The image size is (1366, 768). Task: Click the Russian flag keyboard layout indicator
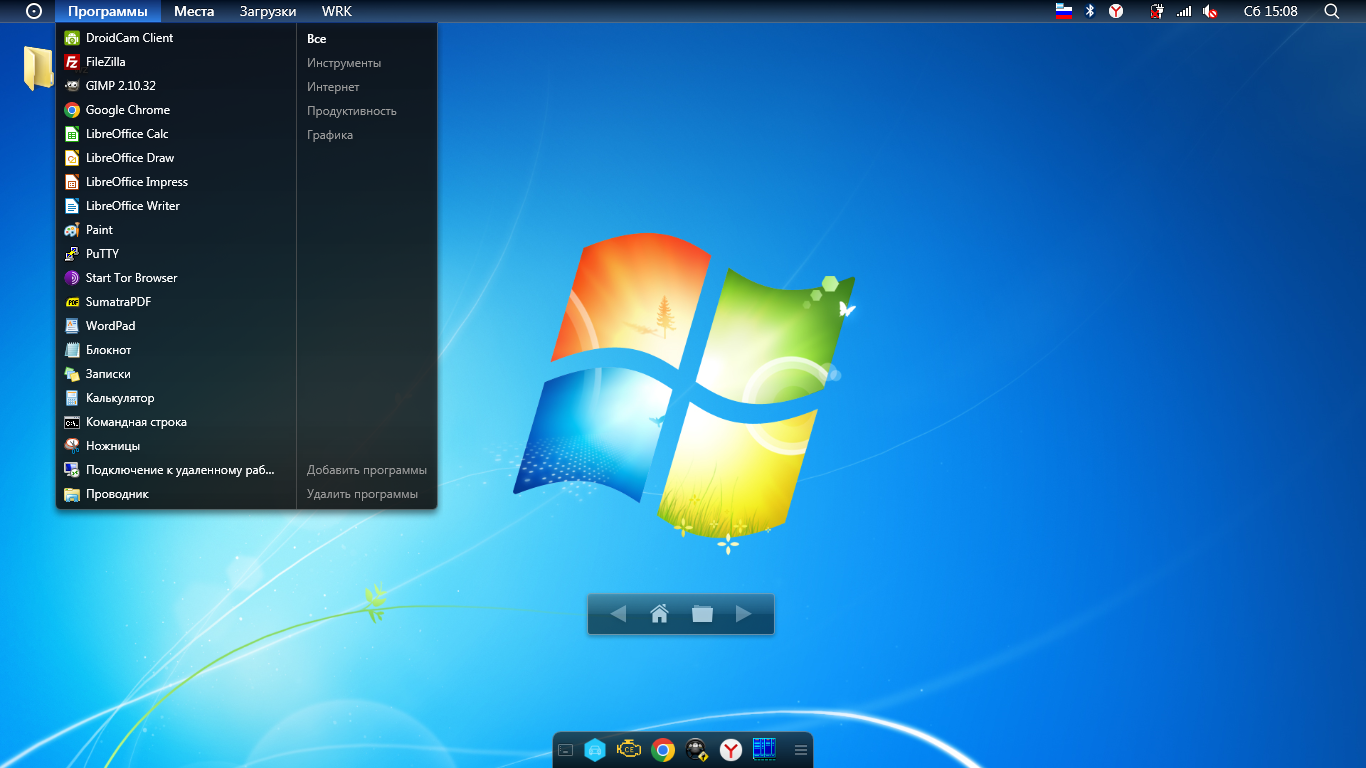[x=1064, y=11]
